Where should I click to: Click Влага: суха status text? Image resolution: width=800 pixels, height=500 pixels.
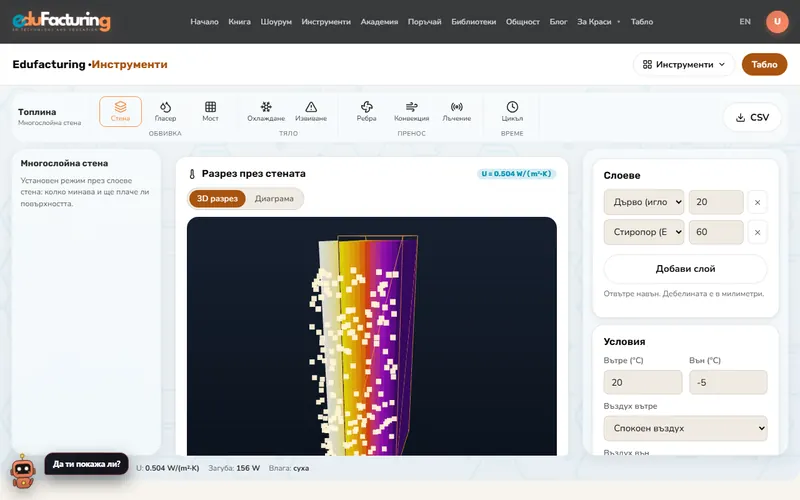coord(289,468)
